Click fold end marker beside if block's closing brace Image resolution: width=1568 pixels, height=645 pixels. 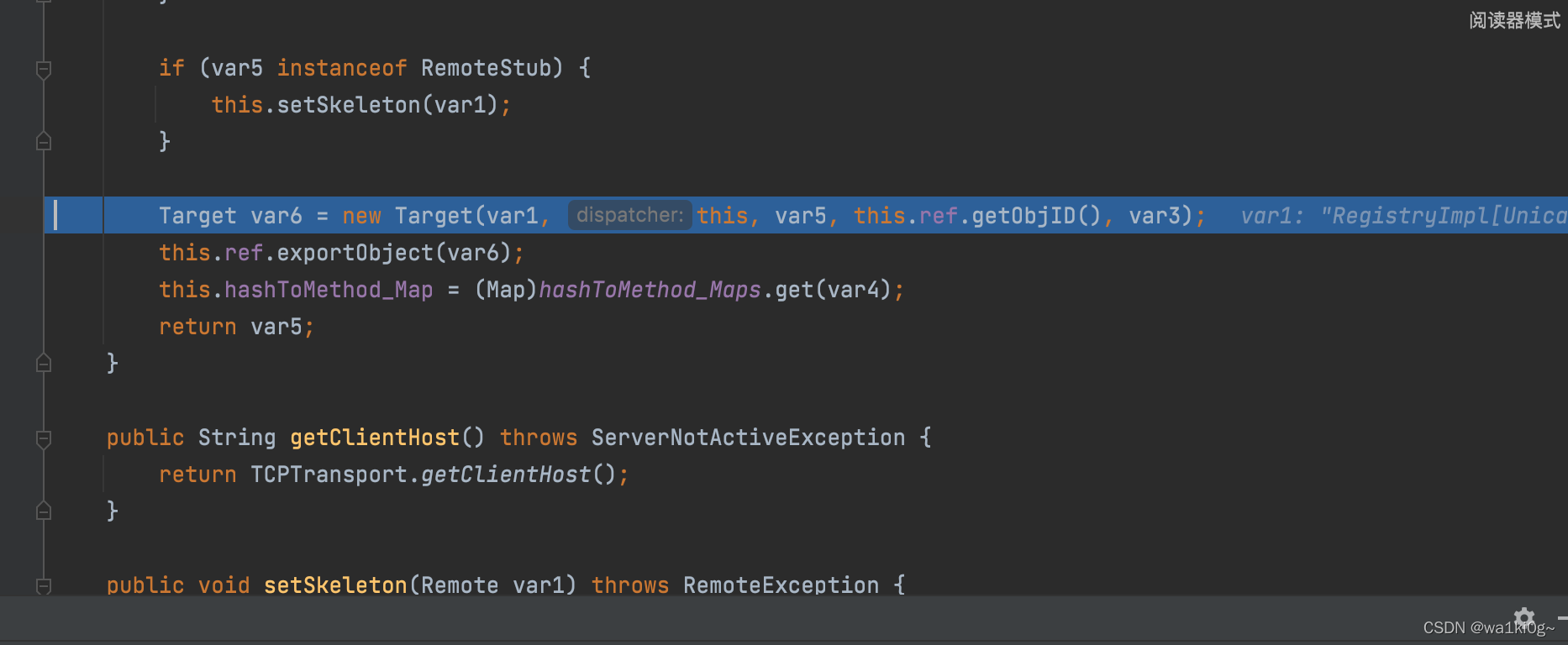[45, 141]
